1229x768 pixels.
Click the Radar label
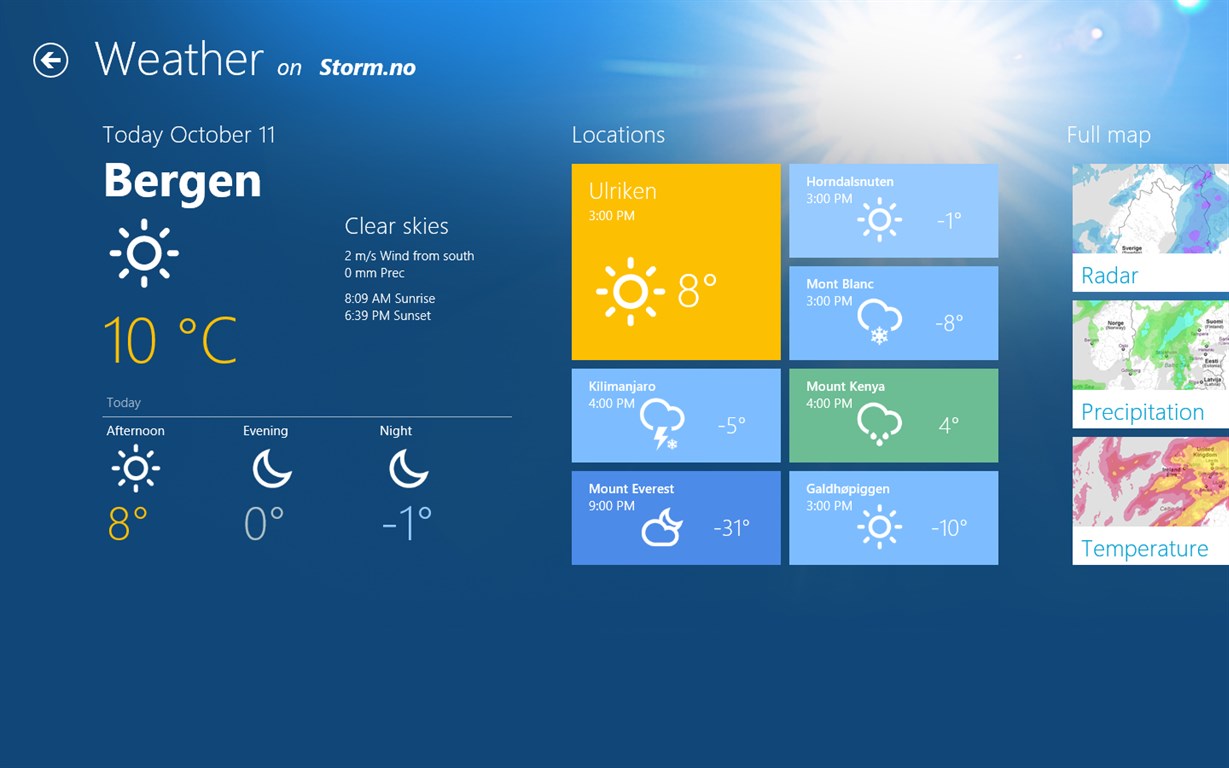[x=1109, y=275]
